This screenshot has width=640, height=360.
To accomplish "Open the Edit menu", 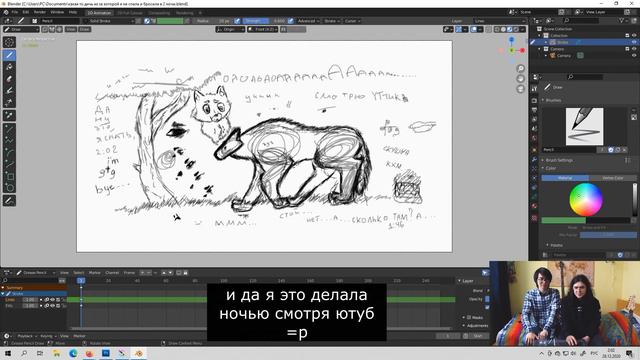I will coord(26,12).
